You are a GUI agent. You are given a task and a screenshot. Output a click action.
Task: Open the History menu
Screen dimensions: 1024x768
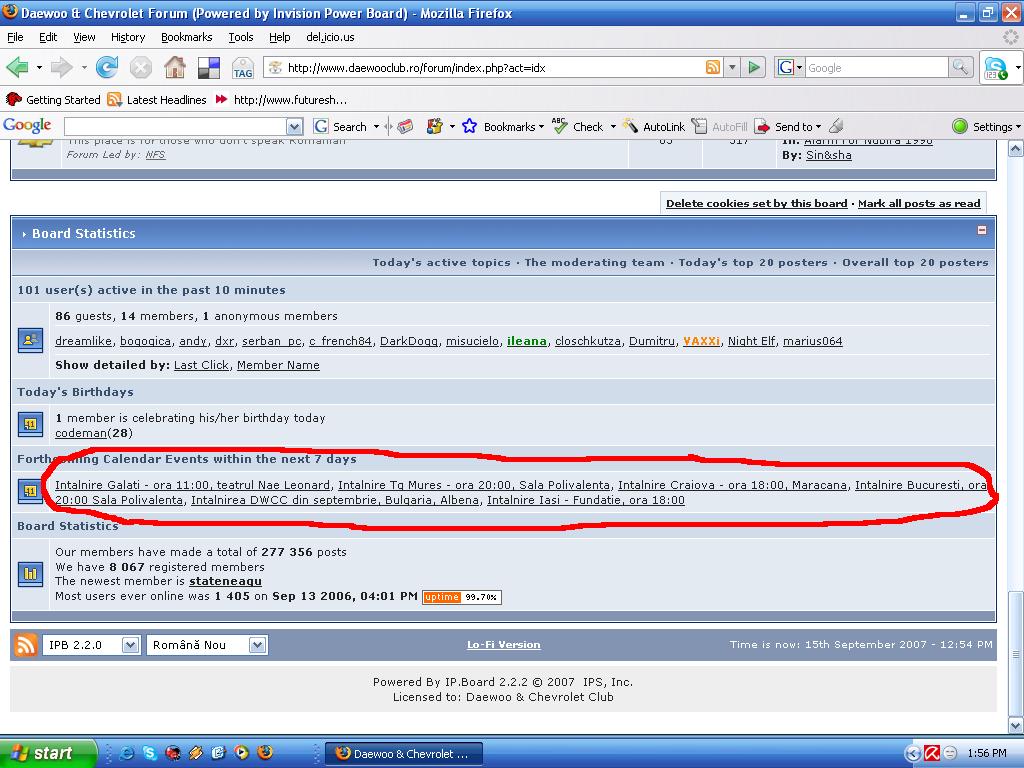[128, 37]
